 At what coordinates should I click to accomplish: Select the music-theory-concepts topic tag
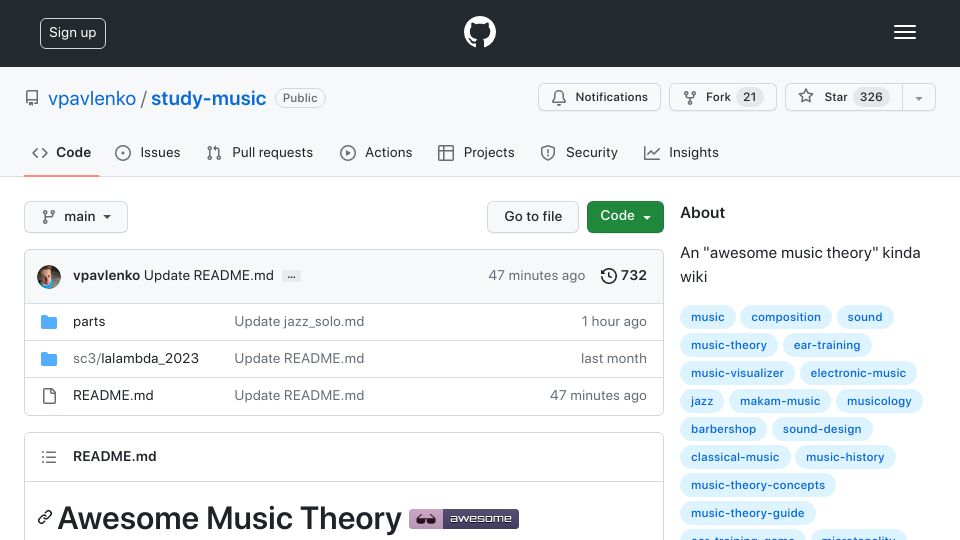(758, 486)
